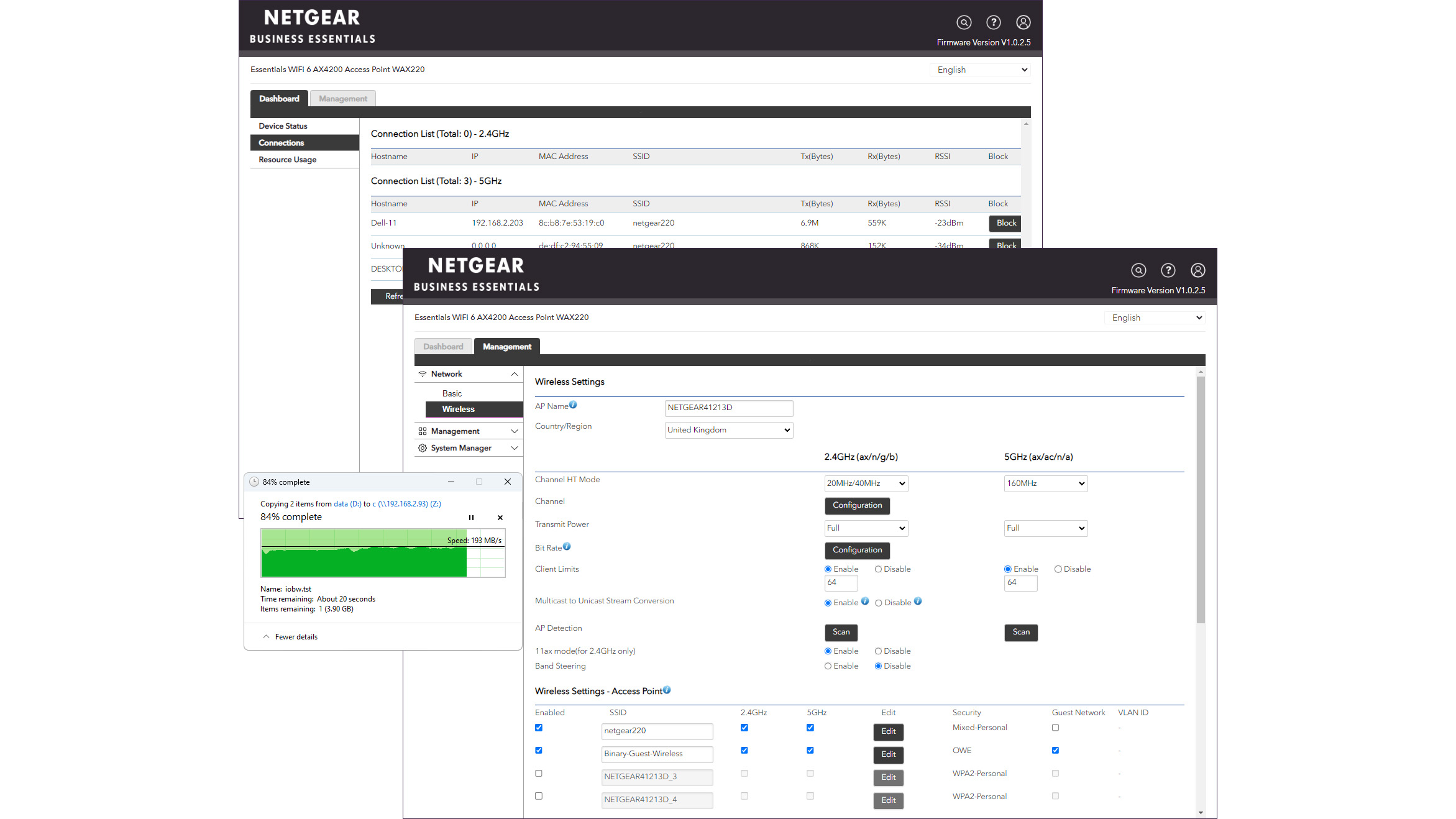
Task: Open Resource Usage in back window sidebar
Action: pyautogui.click(x=304, y=160)
